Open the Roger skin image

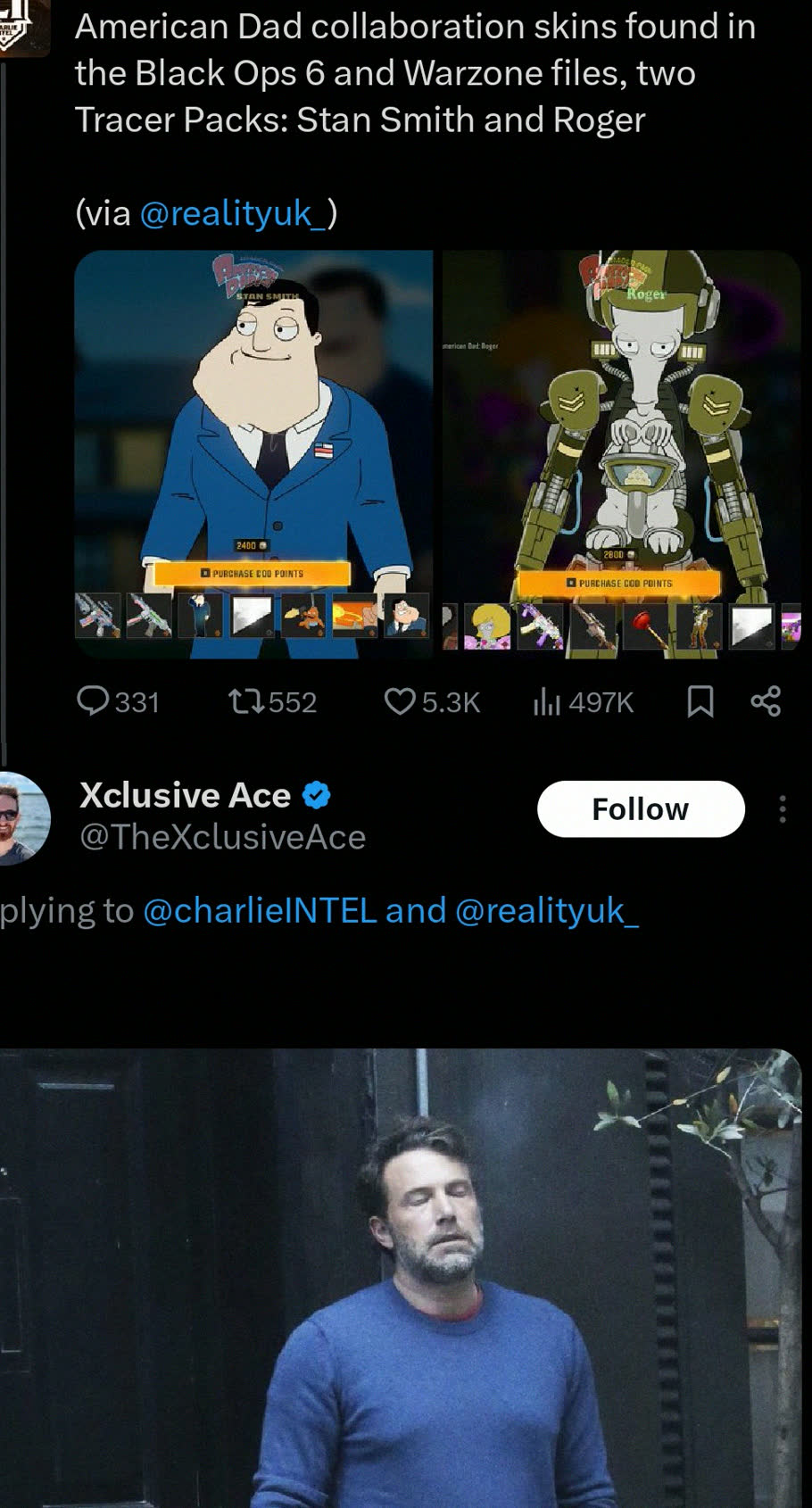[622, 454]
